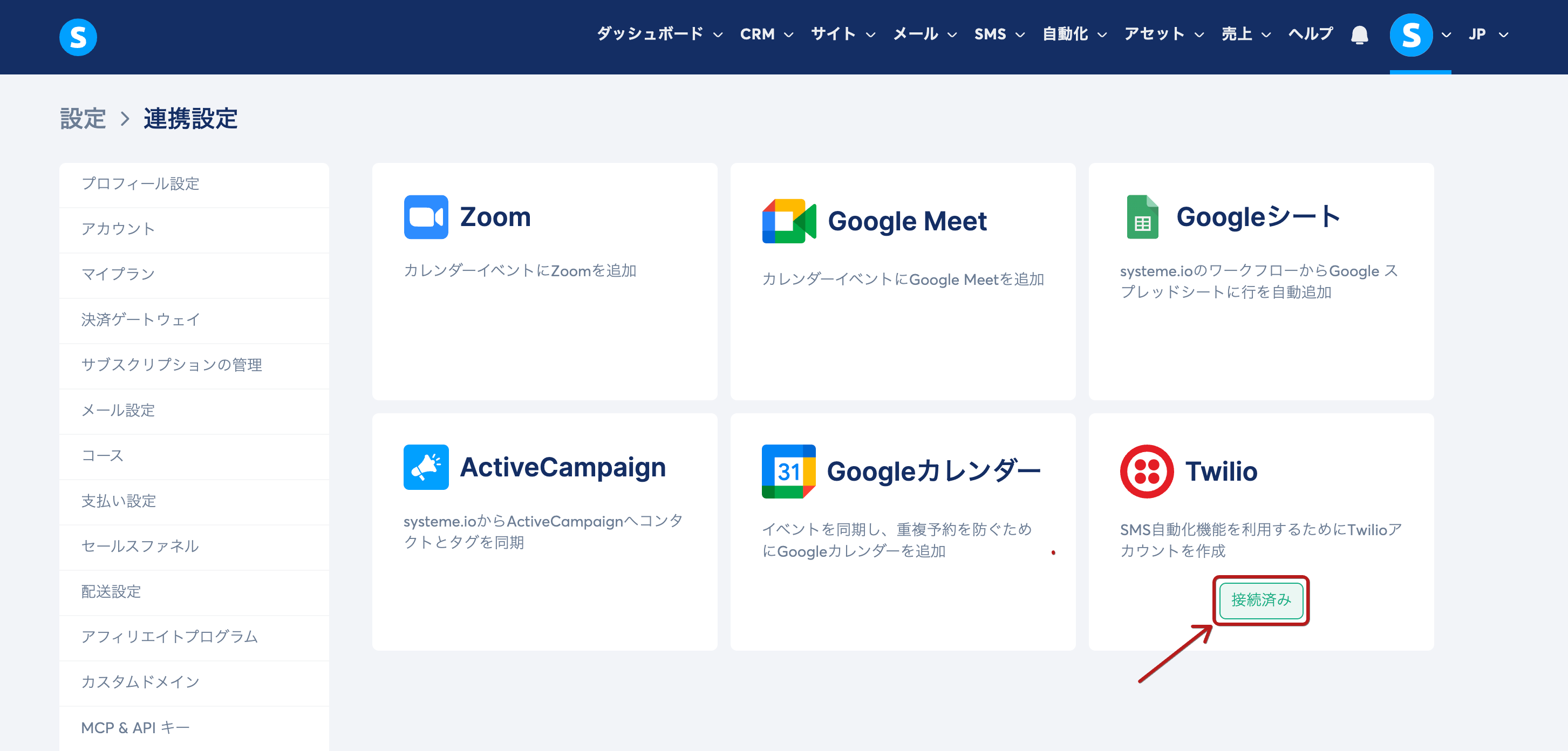Click the text カレンダーイベントにZoomを追加

(x=520, y=271)
